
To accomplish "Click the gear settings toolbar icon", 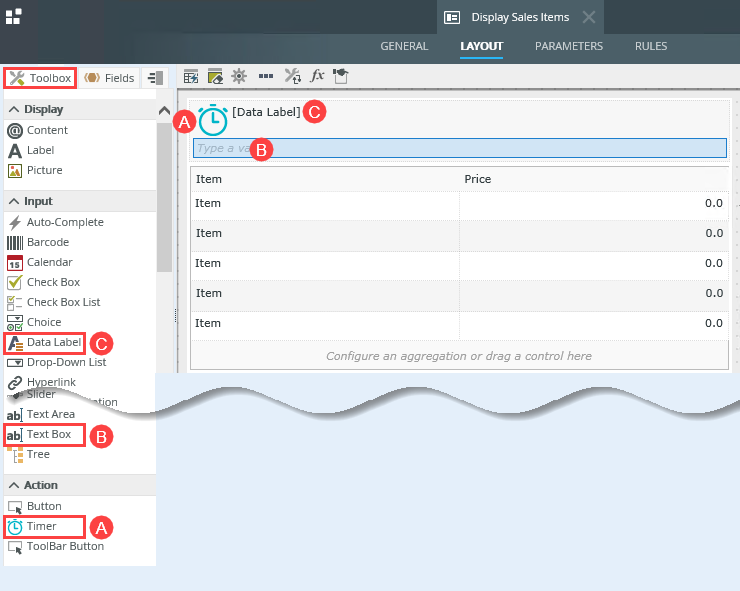I will click(x=239, y=76).
